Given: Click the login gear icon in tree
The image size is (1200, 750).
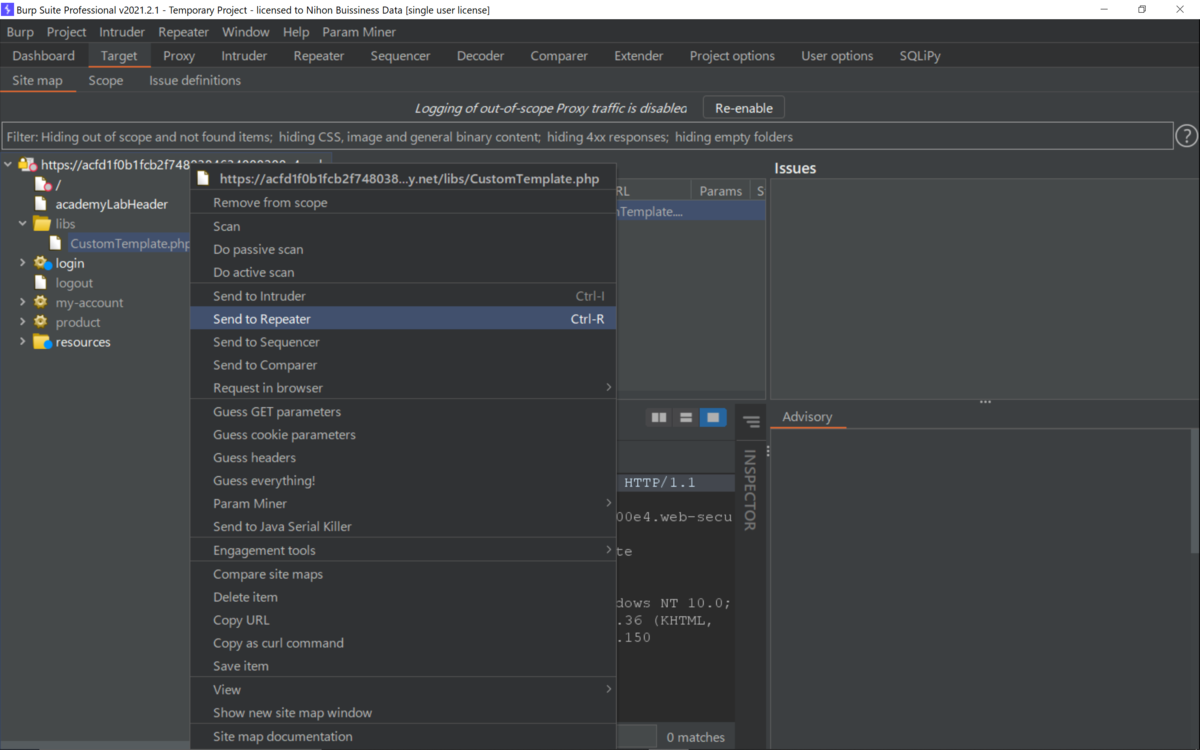Looking at the screenshot, I should (x=42, y=263).
